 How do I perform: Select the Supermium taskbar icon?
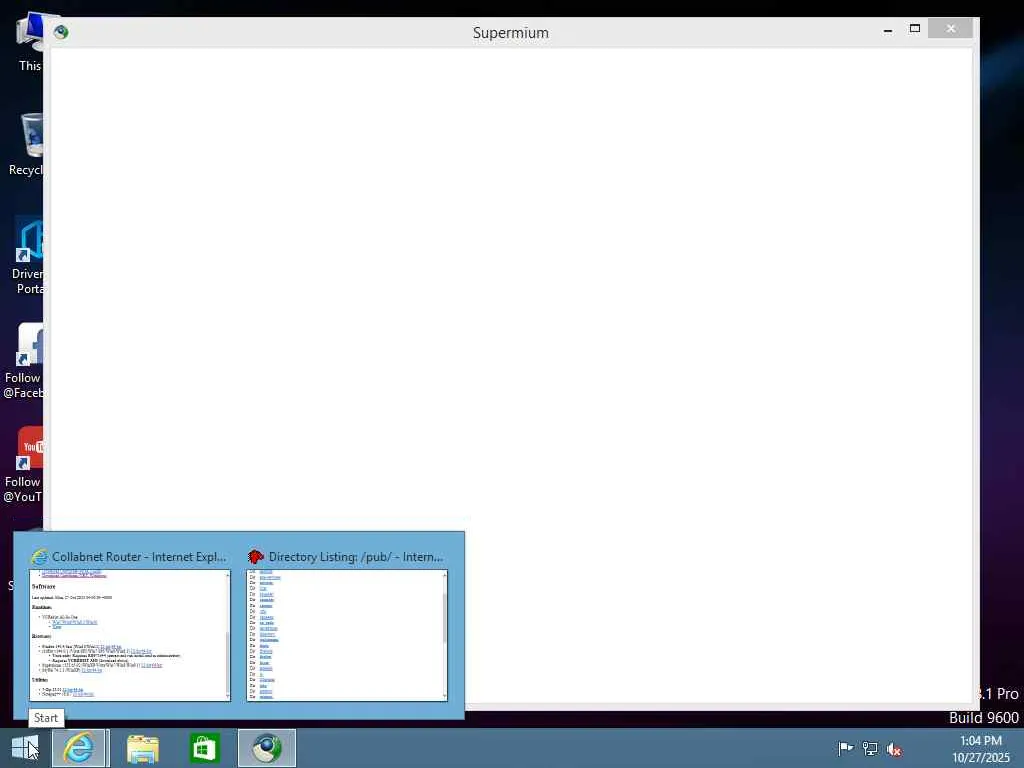pyautogui.click(x=266, y=748)
